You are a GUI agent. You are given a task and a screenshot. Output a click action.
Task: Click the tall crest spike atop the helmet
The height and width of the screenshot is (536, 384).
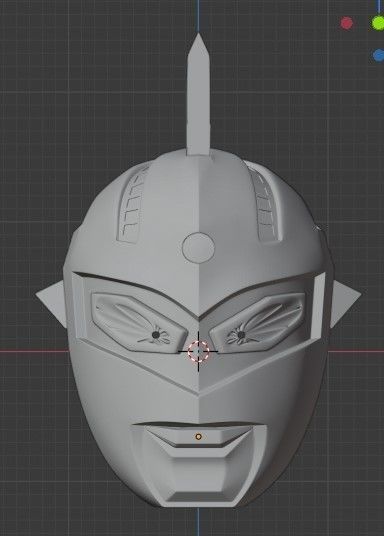pyautogui.click(x=198, y=95)
